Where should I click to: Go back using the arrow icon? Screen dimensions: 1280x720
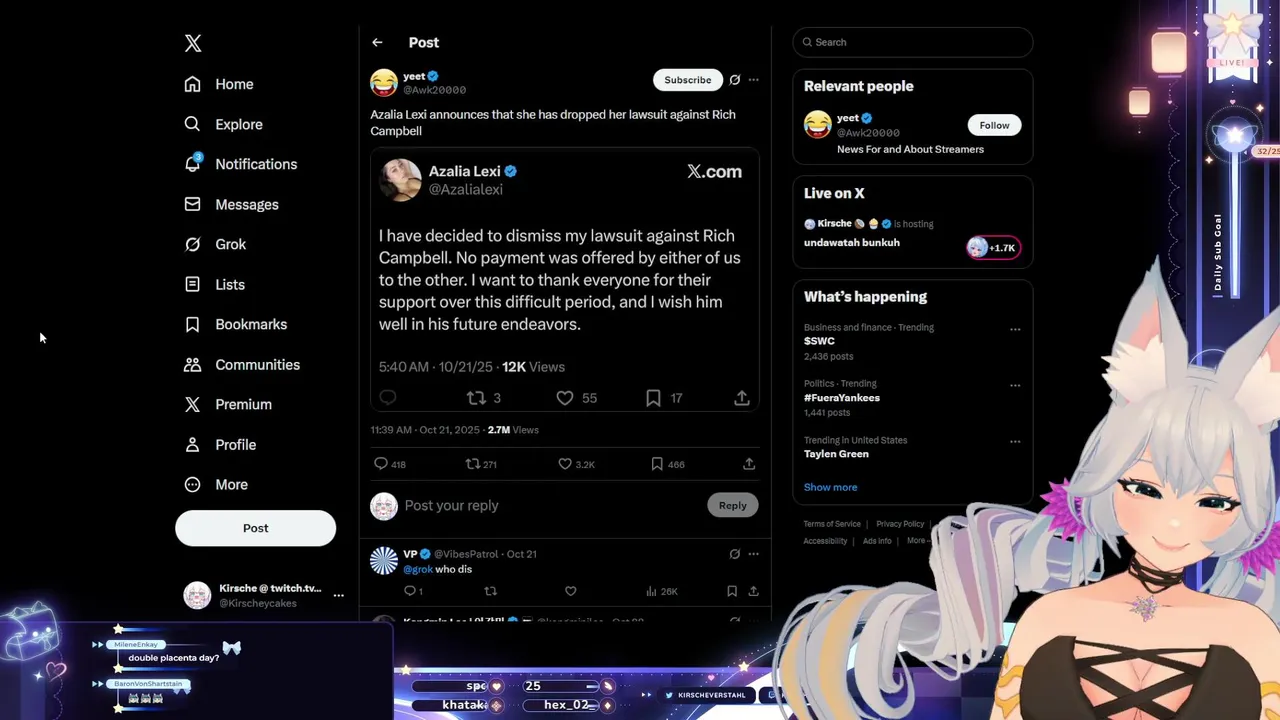[377, 42]
